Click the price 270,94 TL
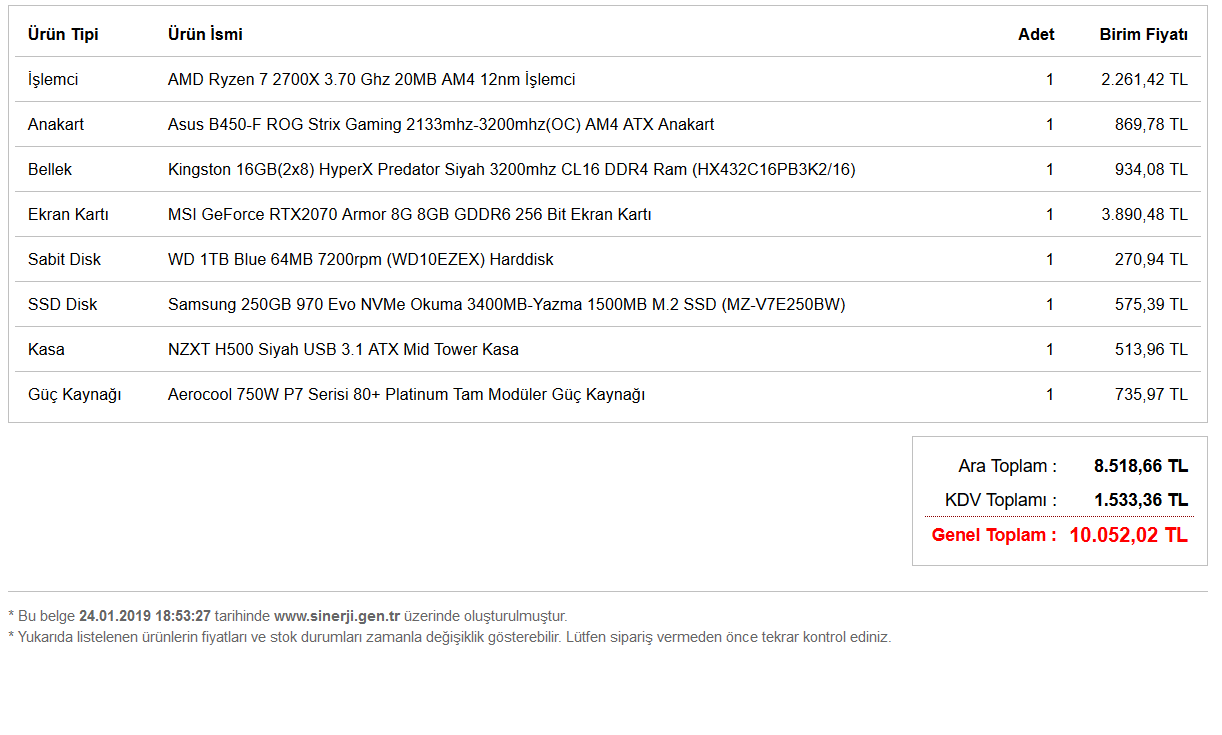The image size is (1222, 735). pos(1152,259)
